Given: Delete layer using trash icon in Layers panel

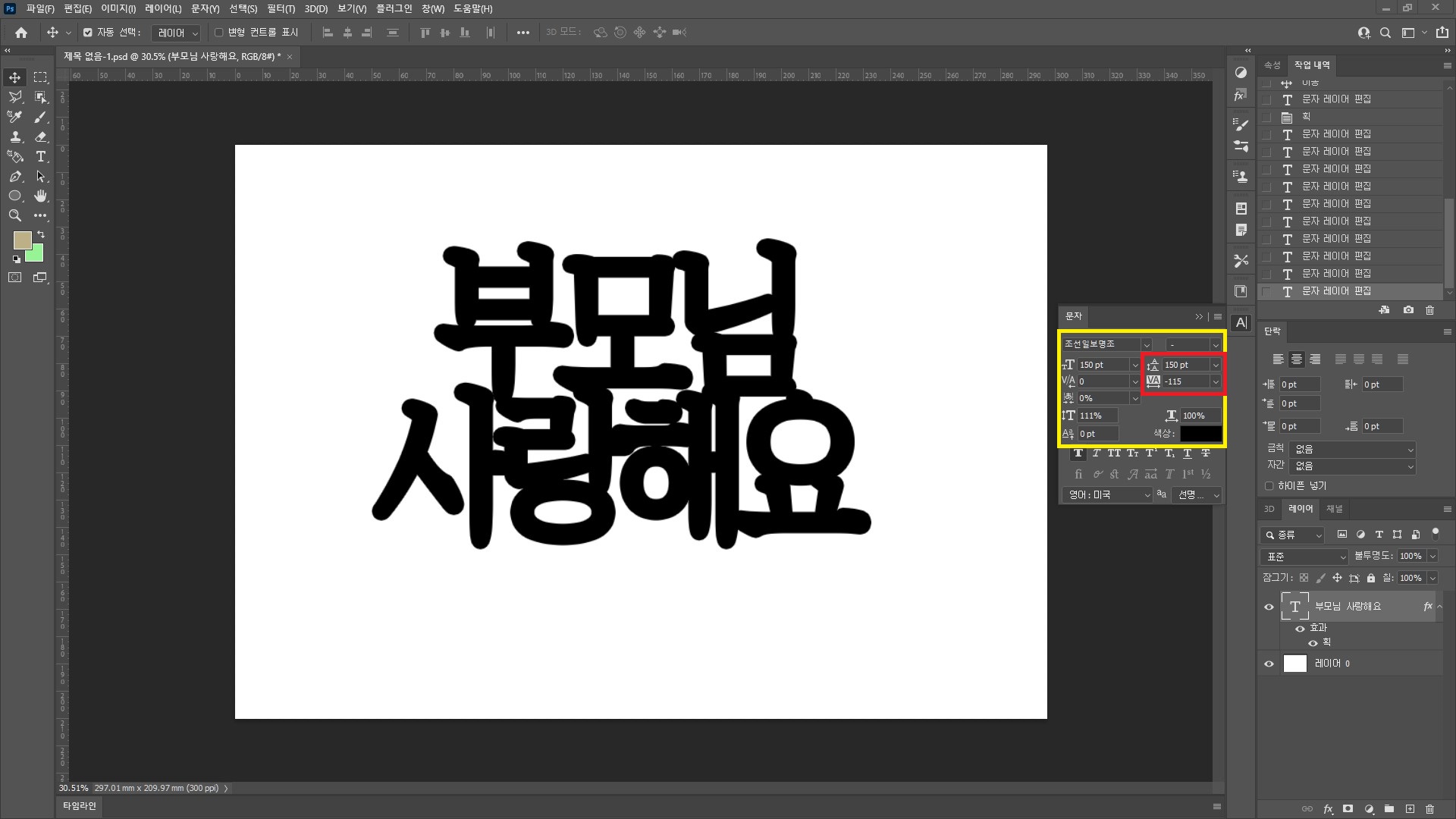Looking at the screenshot, I should (1429, 809).
